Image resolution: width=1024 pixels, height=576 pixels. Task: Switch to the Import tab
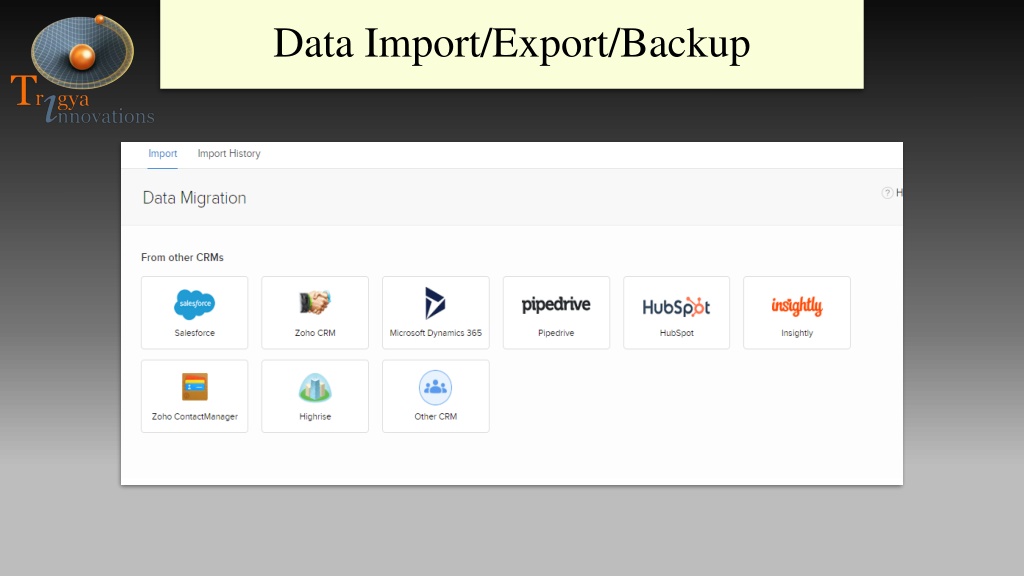(163, 153)
